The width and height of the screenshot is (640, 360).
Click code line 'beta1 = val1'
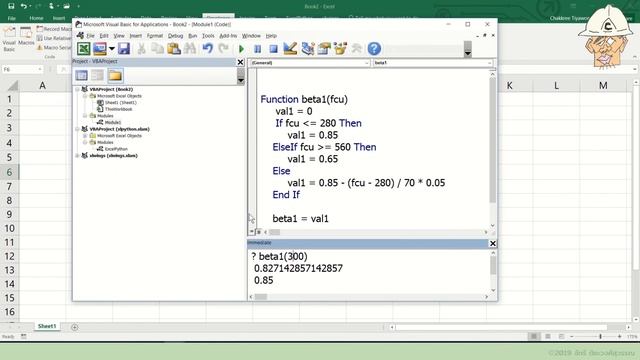coord(300,219)
